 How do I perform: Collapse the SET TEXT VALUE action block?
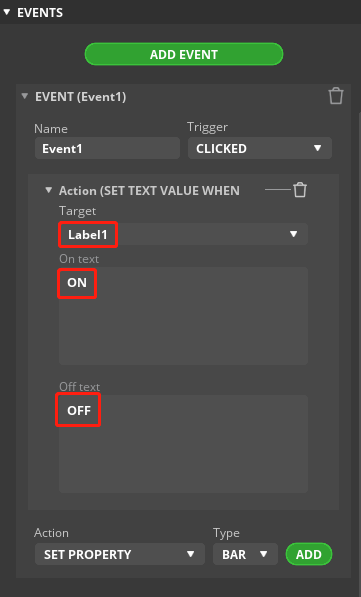(x=48, y=190)
